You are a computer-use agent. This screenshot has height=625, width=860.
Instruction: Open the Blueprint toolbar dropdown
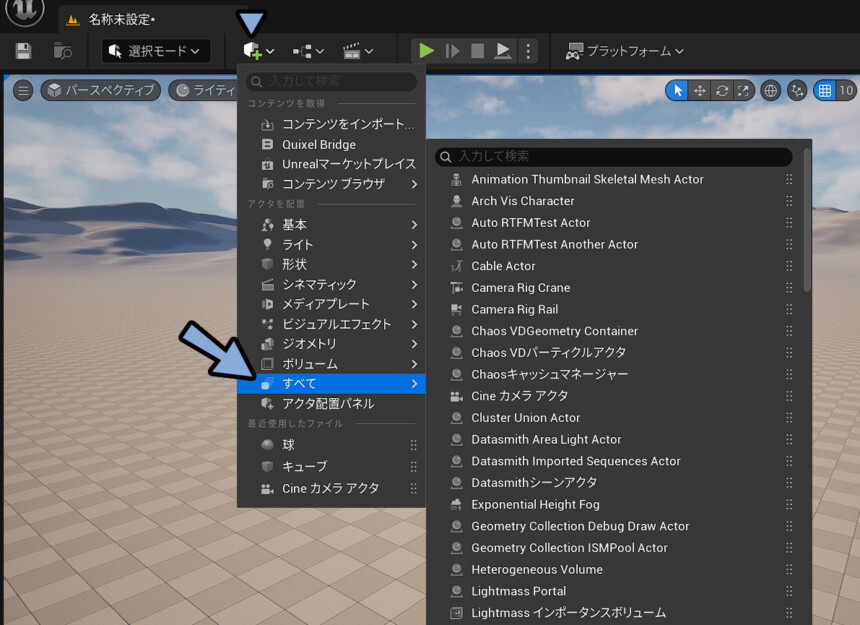[308, 52]
